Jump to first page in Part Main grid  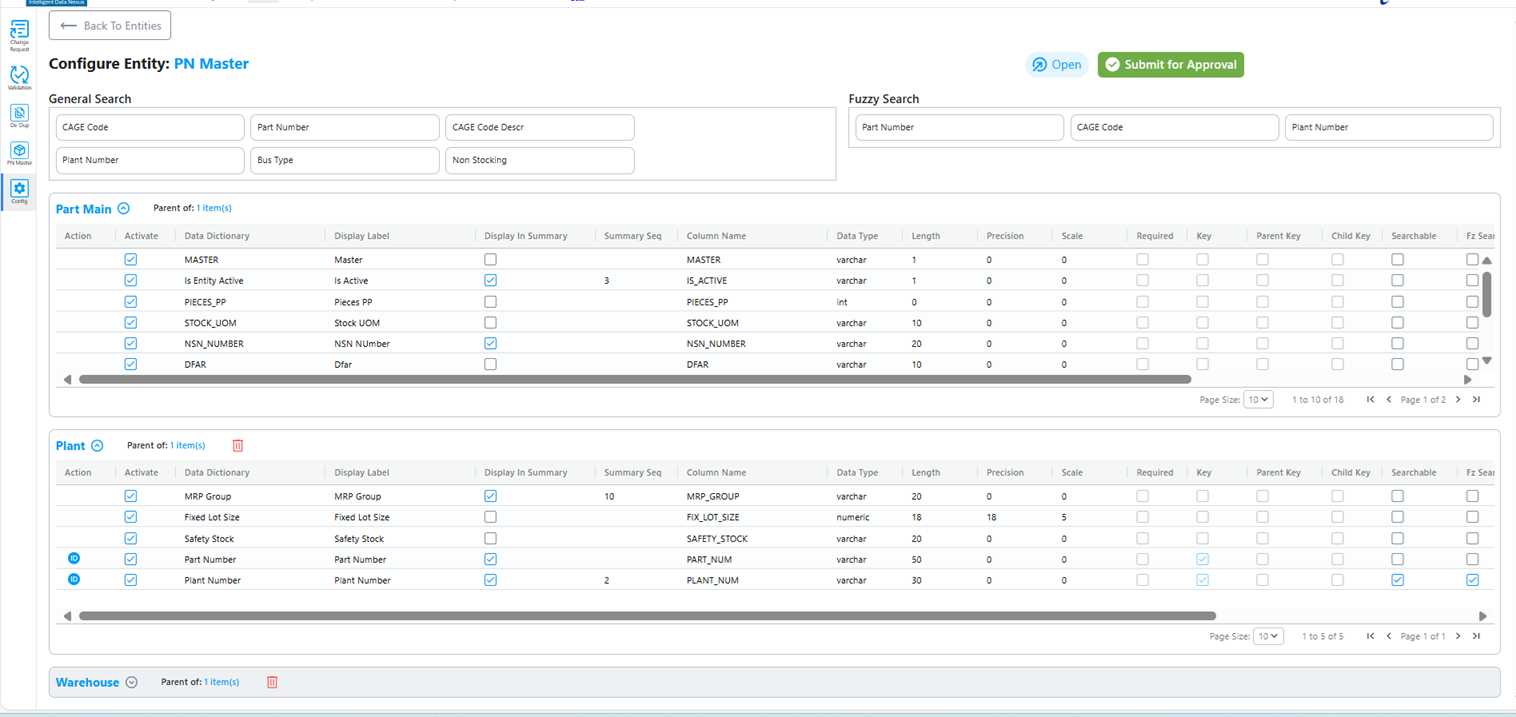1371,400
